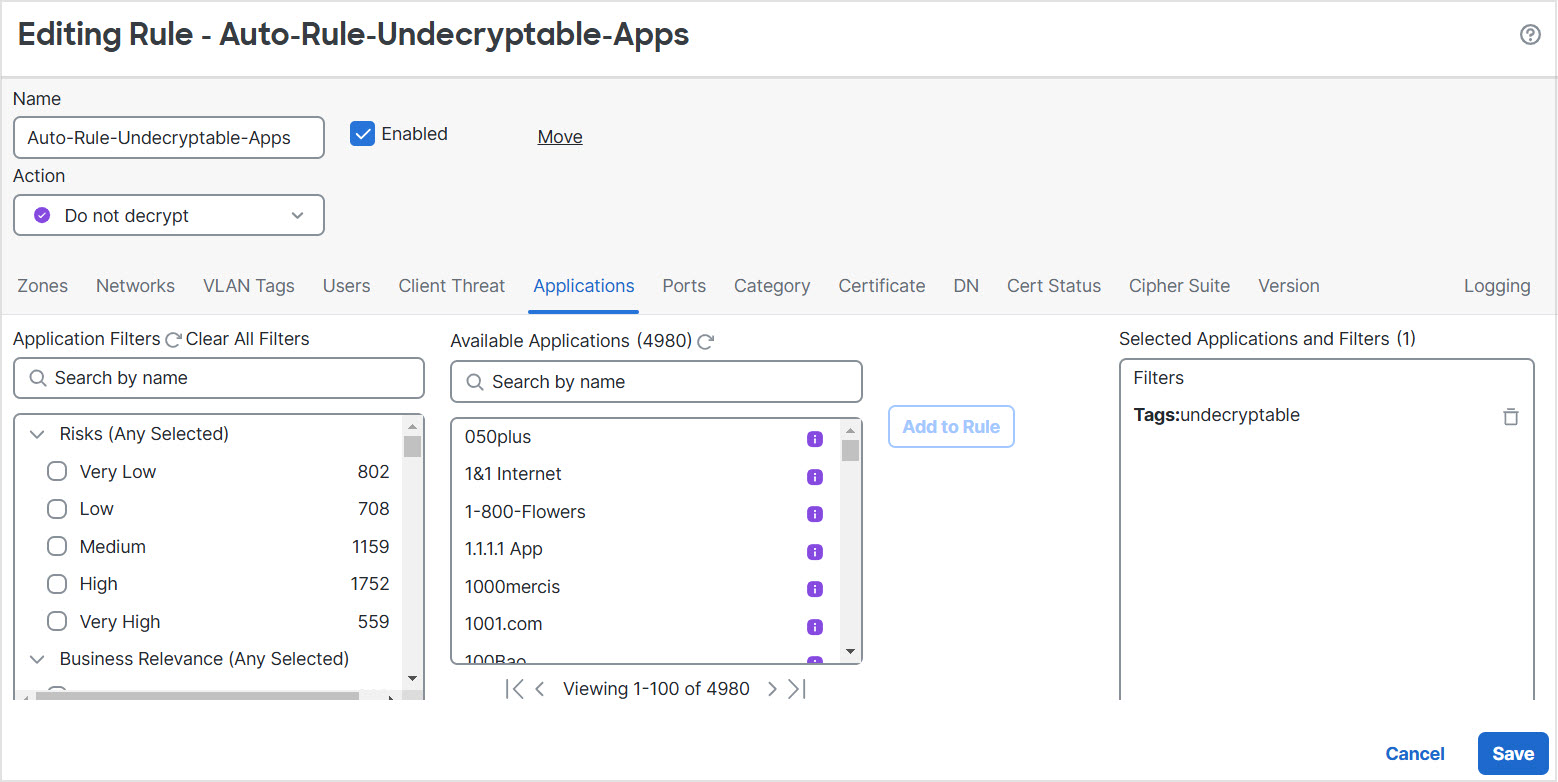
Task: Expand the Business Relevance section
Action: [37, 659]
